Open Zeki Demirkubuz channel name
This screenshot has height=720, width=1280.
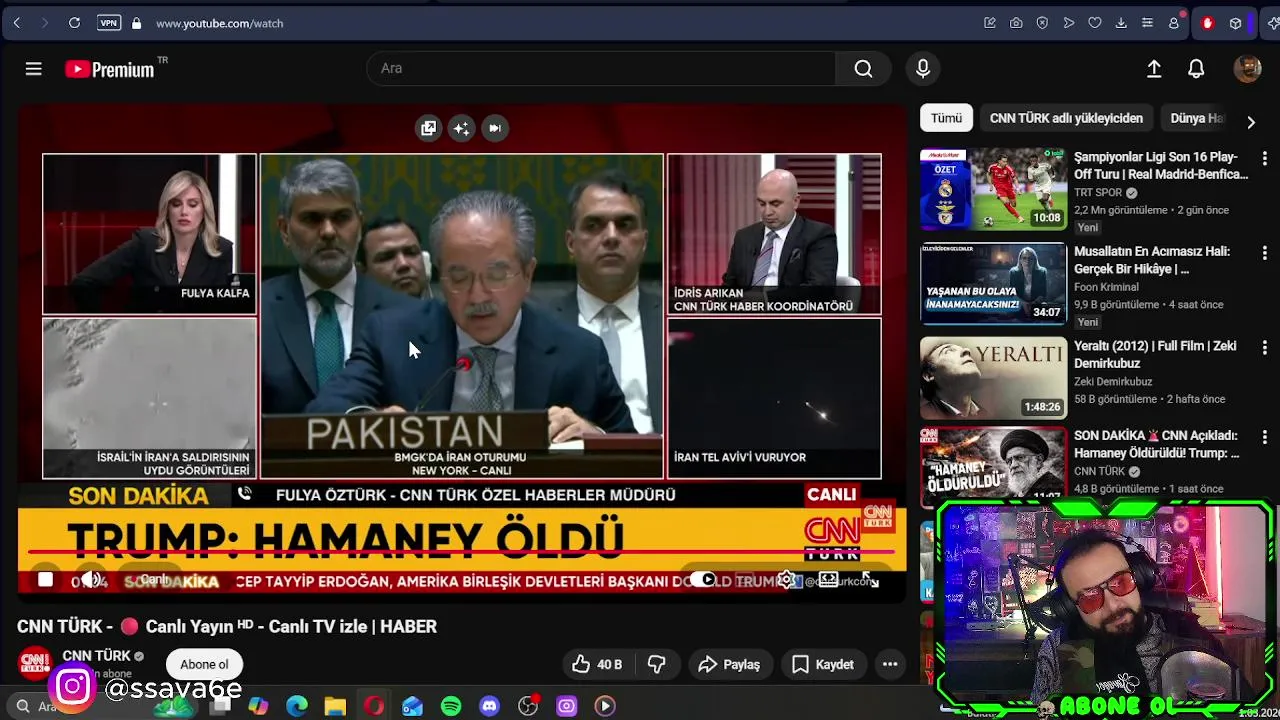coord(1113,382)
